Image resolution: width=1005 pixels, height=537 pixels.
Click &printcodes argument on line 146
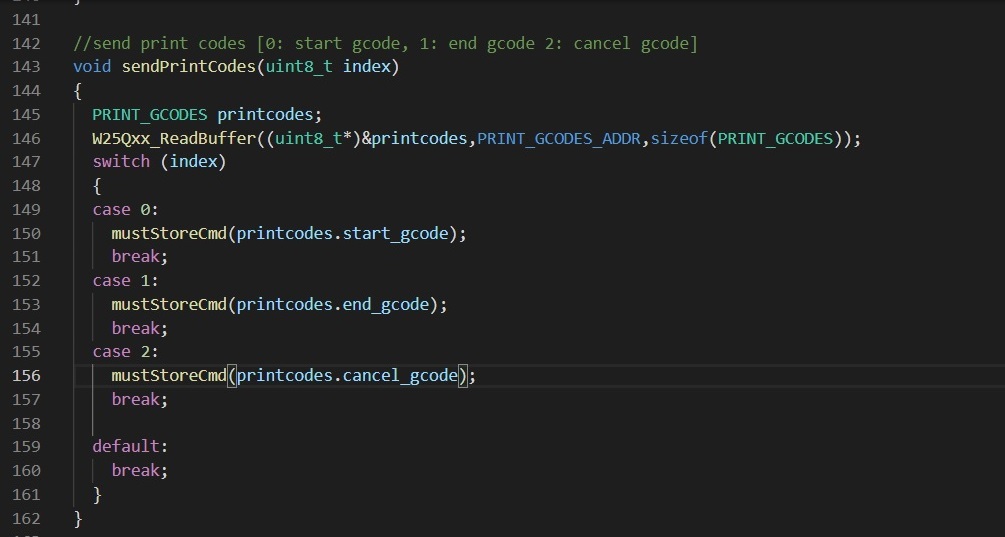click(x=415, y=138)
